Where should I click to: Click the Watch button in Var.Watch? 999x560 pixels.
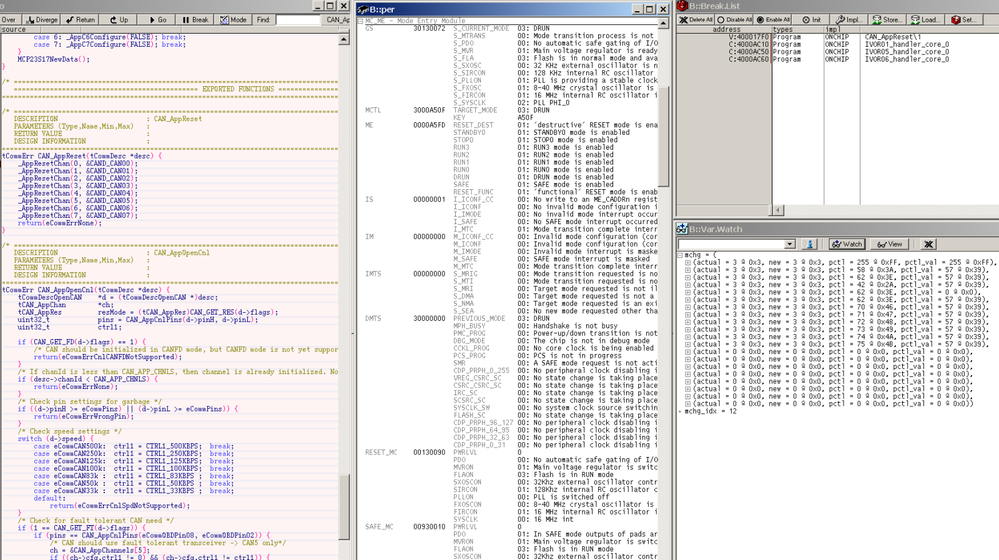tap(846, 244)
